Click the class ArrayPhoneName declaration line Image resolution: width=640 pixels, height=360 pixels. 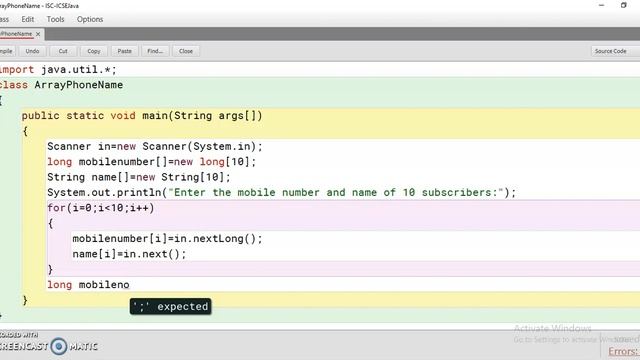61,85
